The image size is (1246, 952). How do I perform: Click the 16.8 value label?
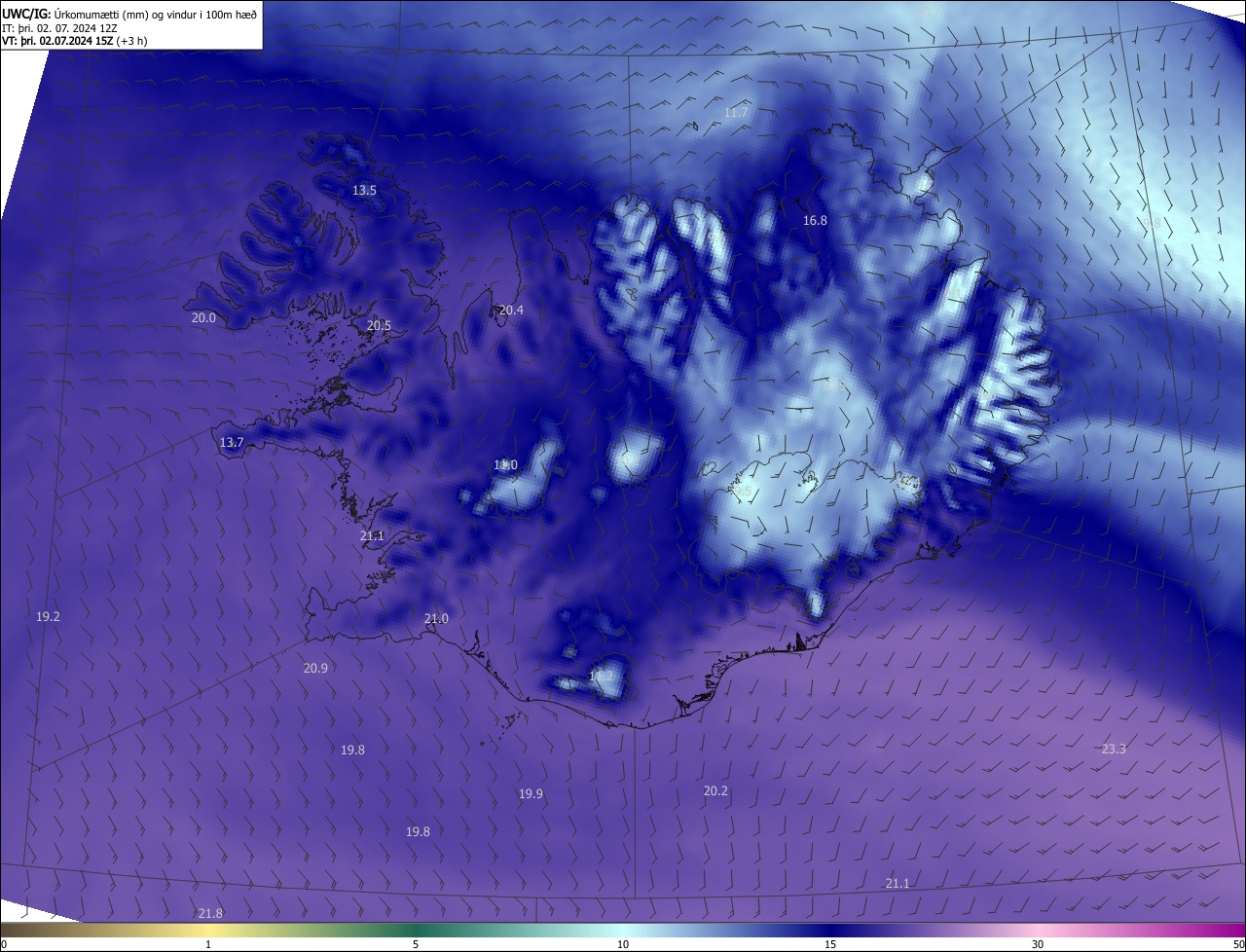[x=815, y=221]
